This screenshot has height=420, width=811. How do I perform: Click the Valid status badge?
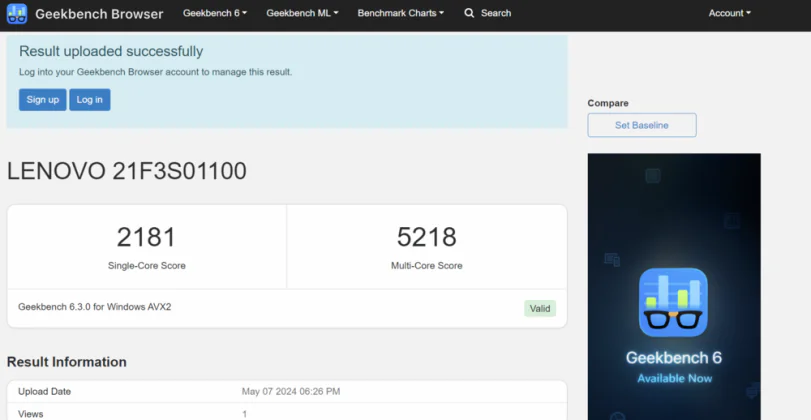(x=540, y=308)
